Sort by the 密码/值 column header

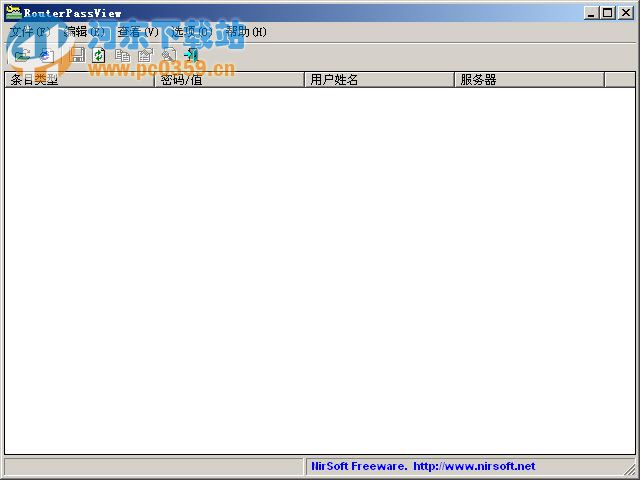tap(229, 80)
